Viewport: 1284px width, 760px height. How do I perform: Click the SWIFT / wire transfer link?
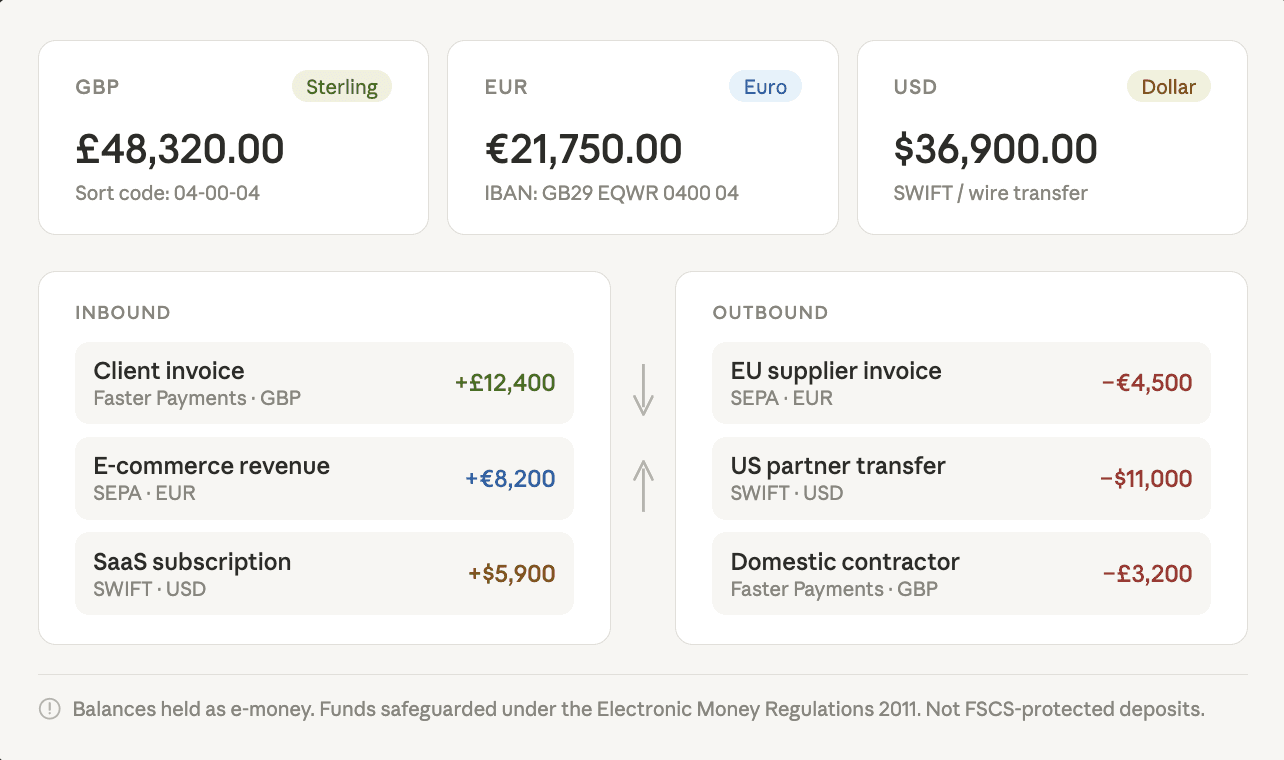(990, 192)
